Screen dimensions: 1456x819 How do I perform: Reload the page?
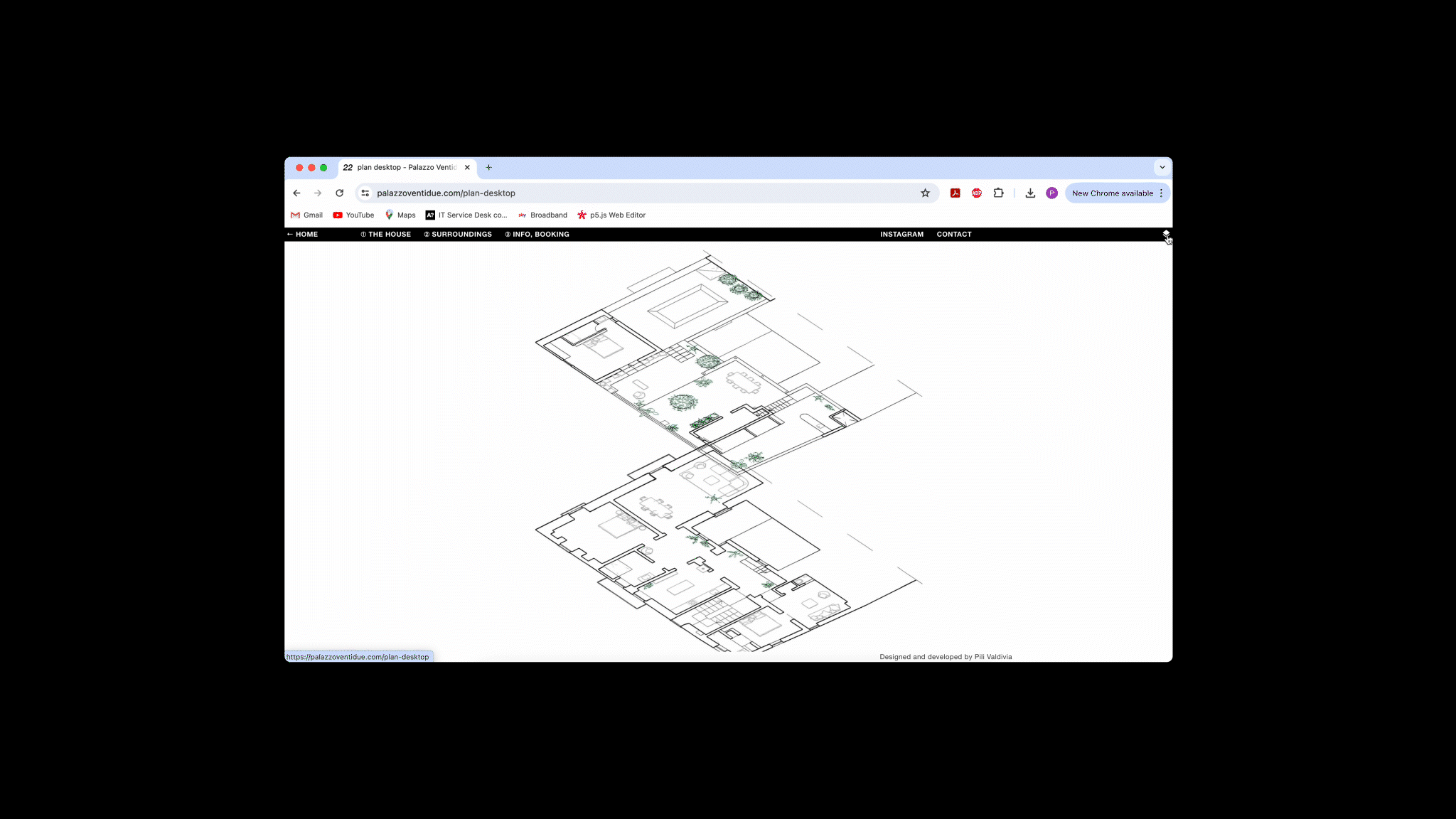click(340, 193)
